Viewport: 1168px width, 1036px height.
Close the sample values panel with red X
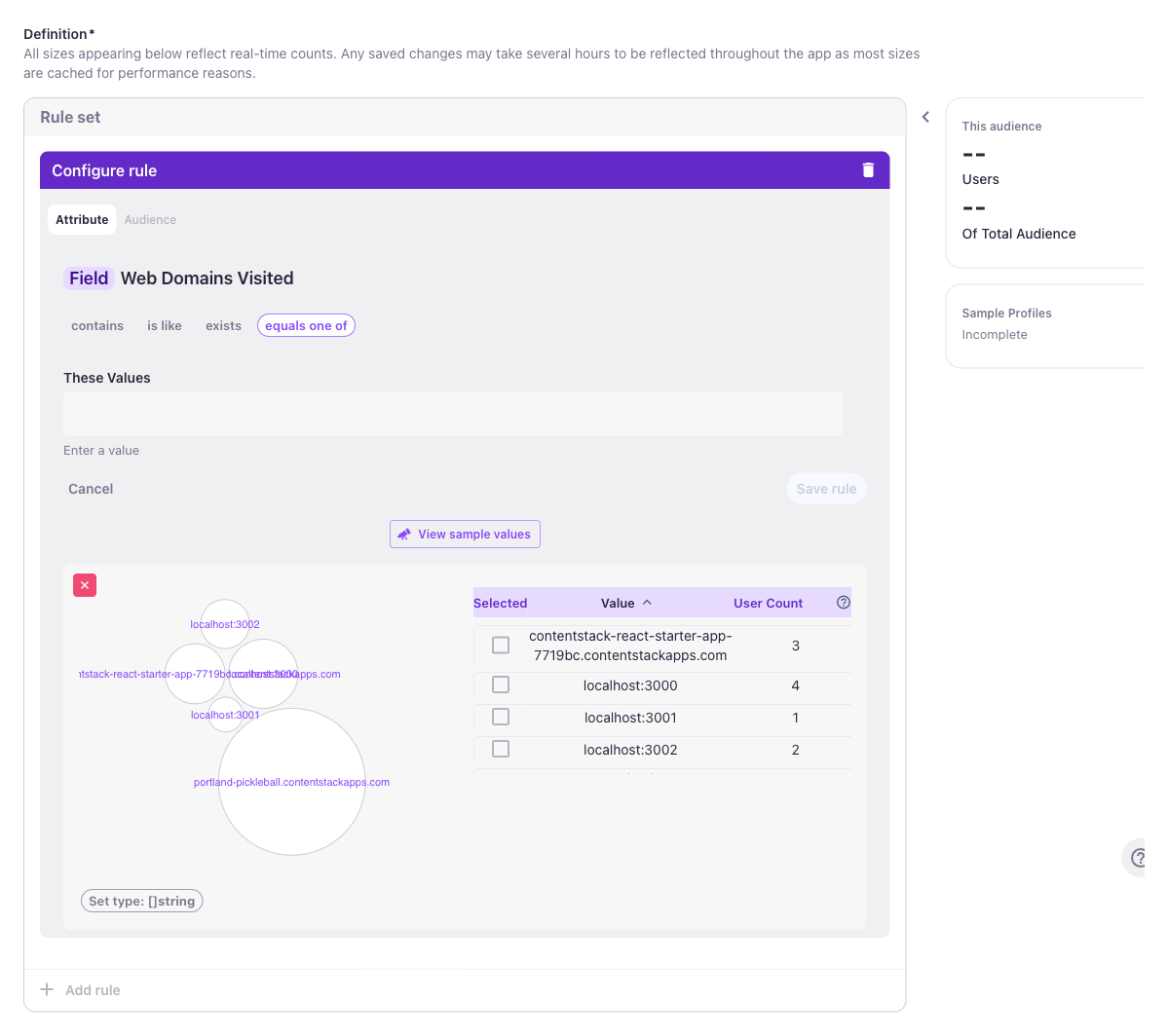click(85, 585)
